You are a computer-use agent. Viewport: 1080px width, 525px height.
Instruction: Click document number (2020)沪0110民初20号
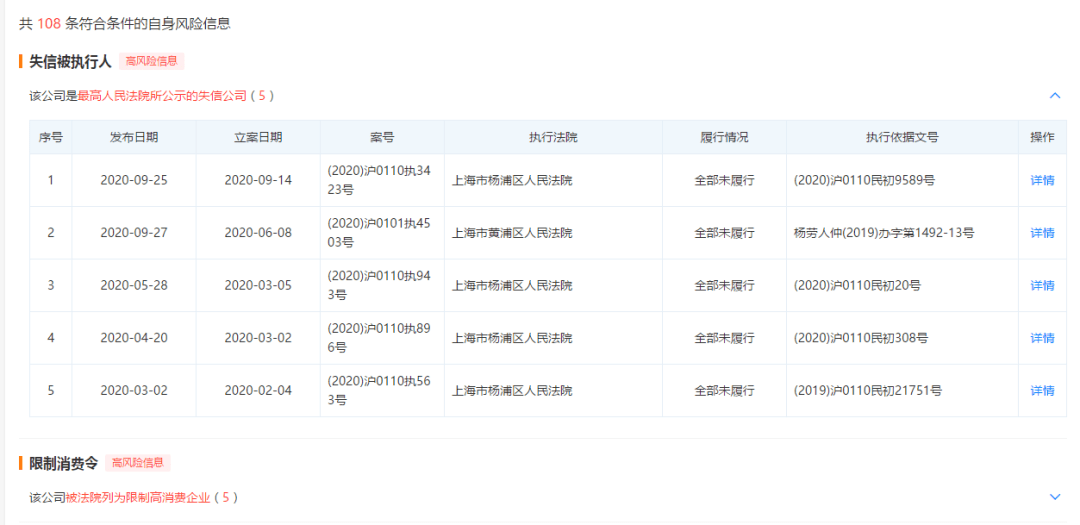[858, 285]
